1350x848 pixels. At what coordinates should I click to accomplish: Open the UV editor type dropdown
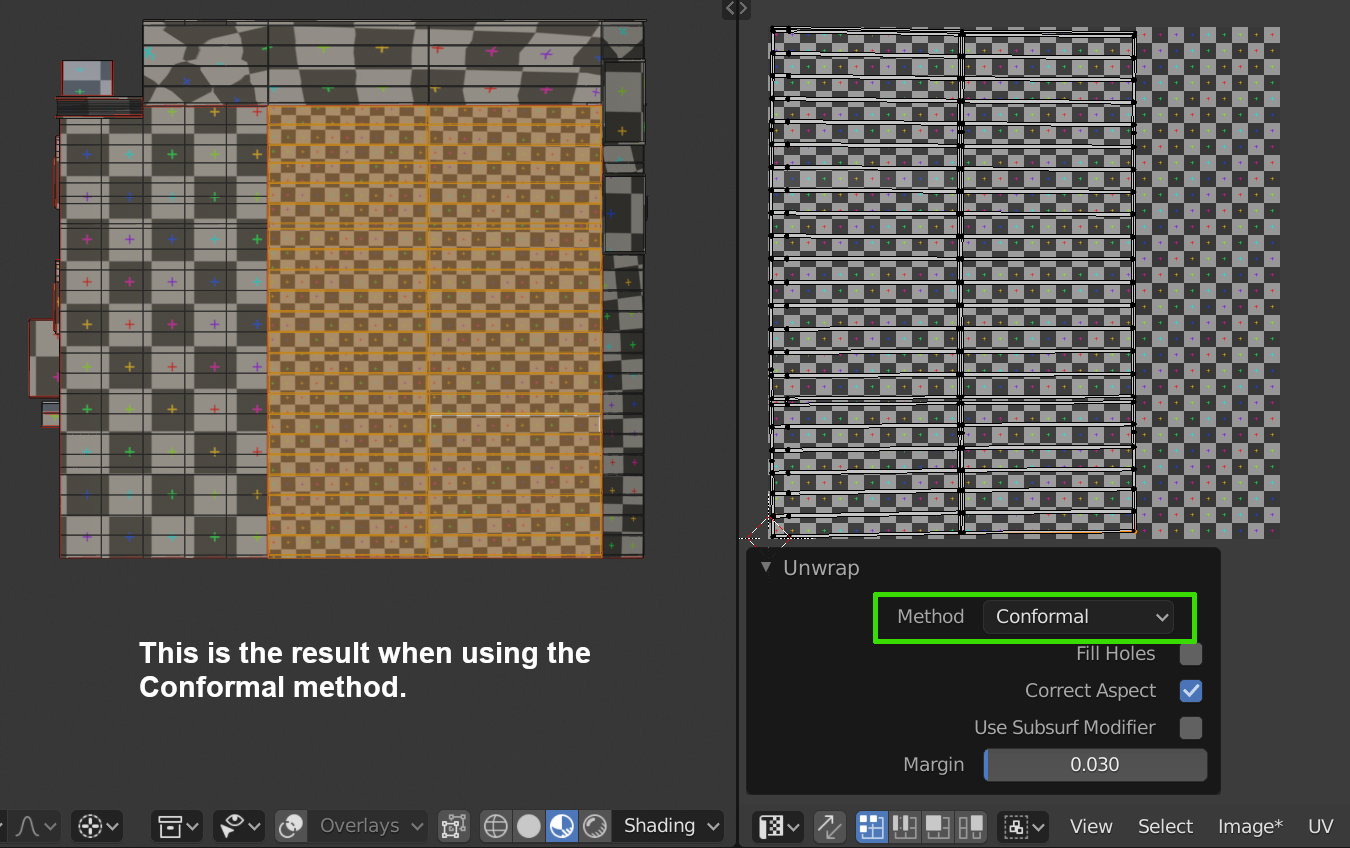coord(779,827)
